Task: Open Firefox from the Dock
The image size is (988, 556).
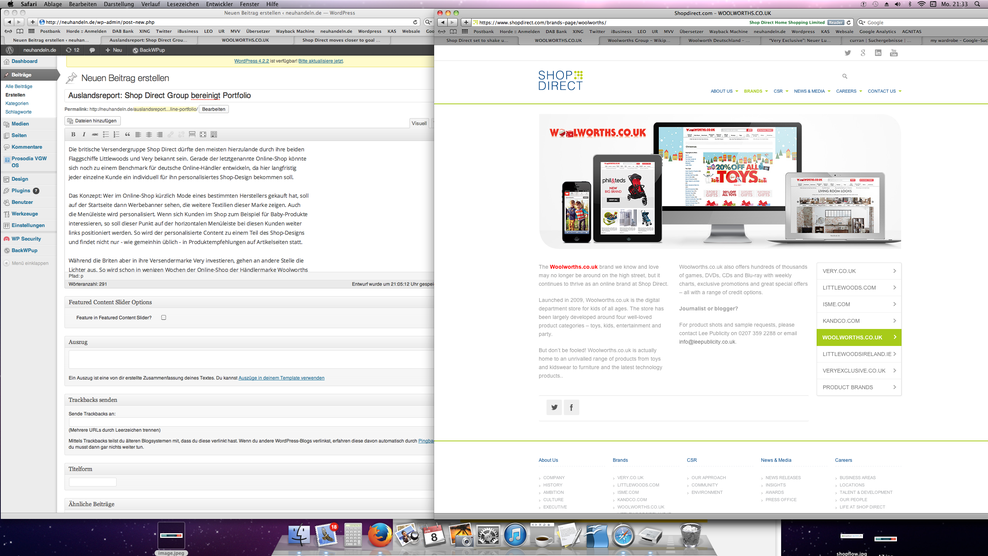Action: [379, 536]
